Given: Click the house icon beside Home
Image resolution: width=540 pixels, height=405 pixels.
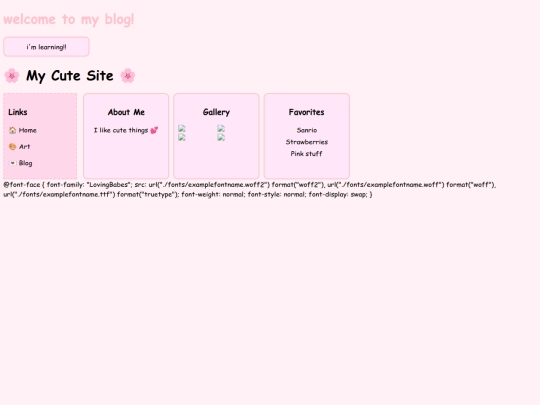Looking at the screenshot, I should point(13,130).
